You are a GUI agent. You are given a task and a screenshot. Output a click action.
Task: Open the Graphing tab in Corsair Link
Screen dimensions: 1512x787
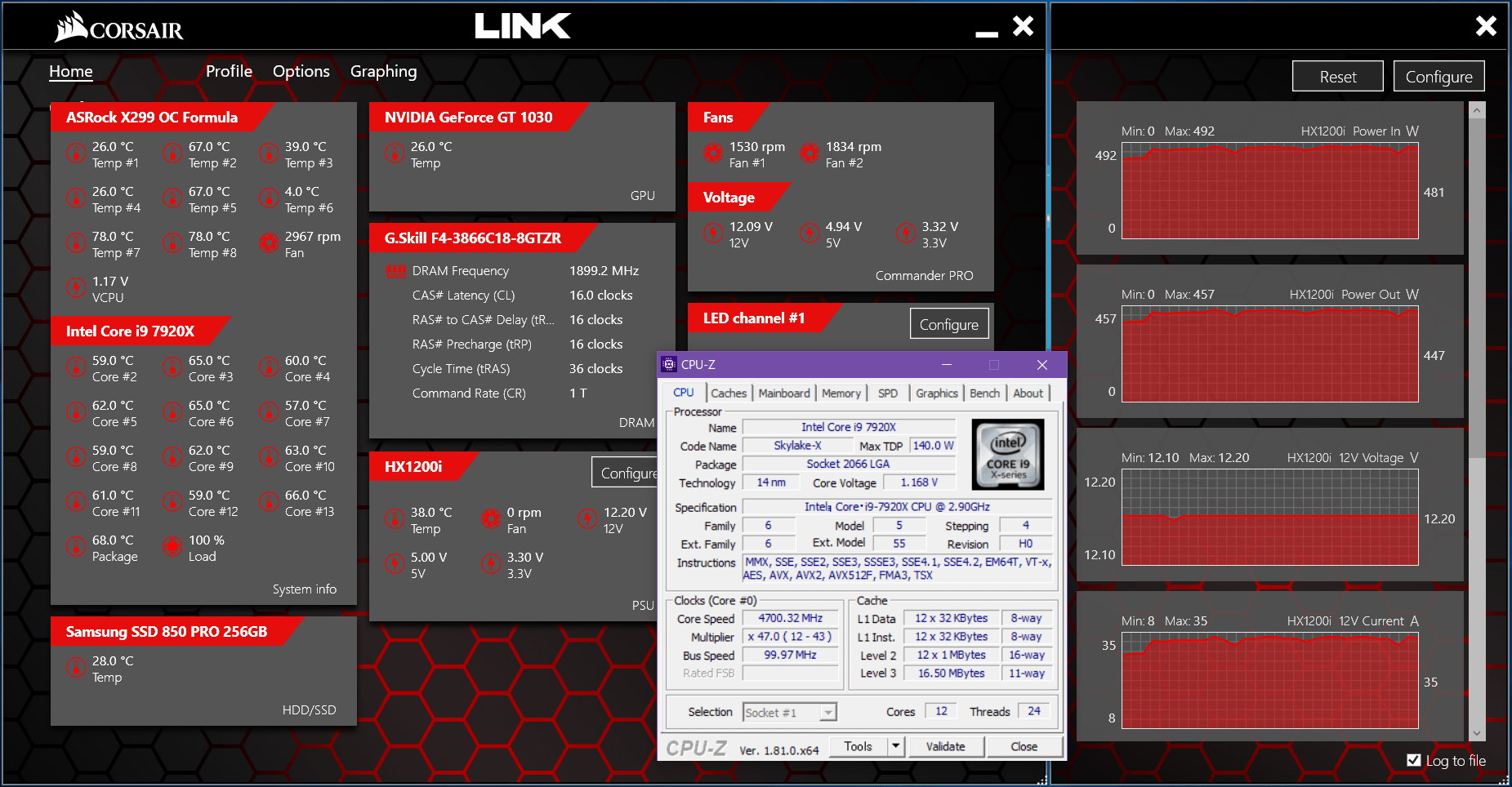click(384, 71)
